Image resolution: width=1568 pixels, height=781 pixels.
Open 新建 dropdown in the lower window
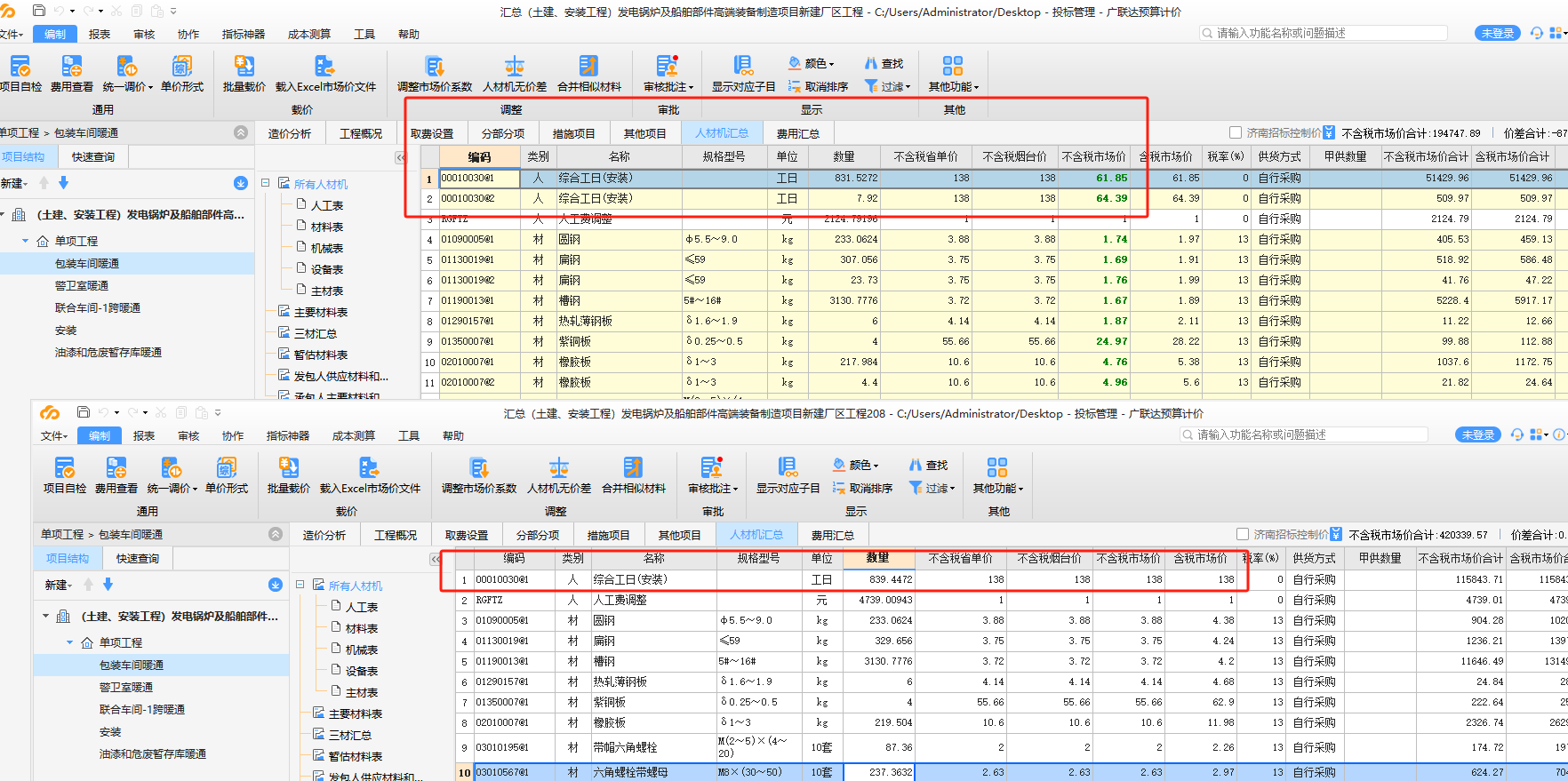[59, 585]
